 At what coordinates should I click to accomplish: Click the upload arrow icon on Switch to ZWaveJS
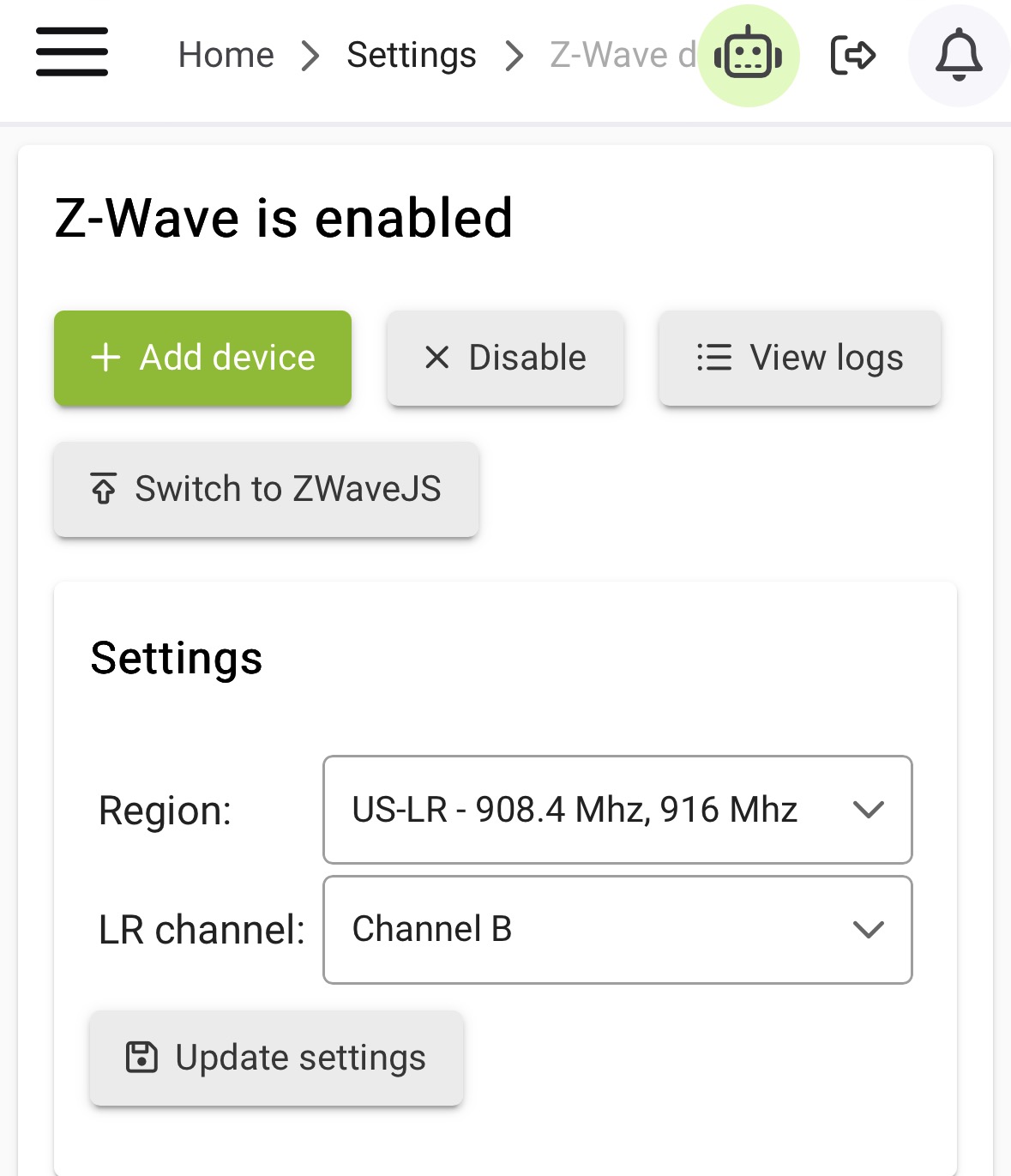104,488
